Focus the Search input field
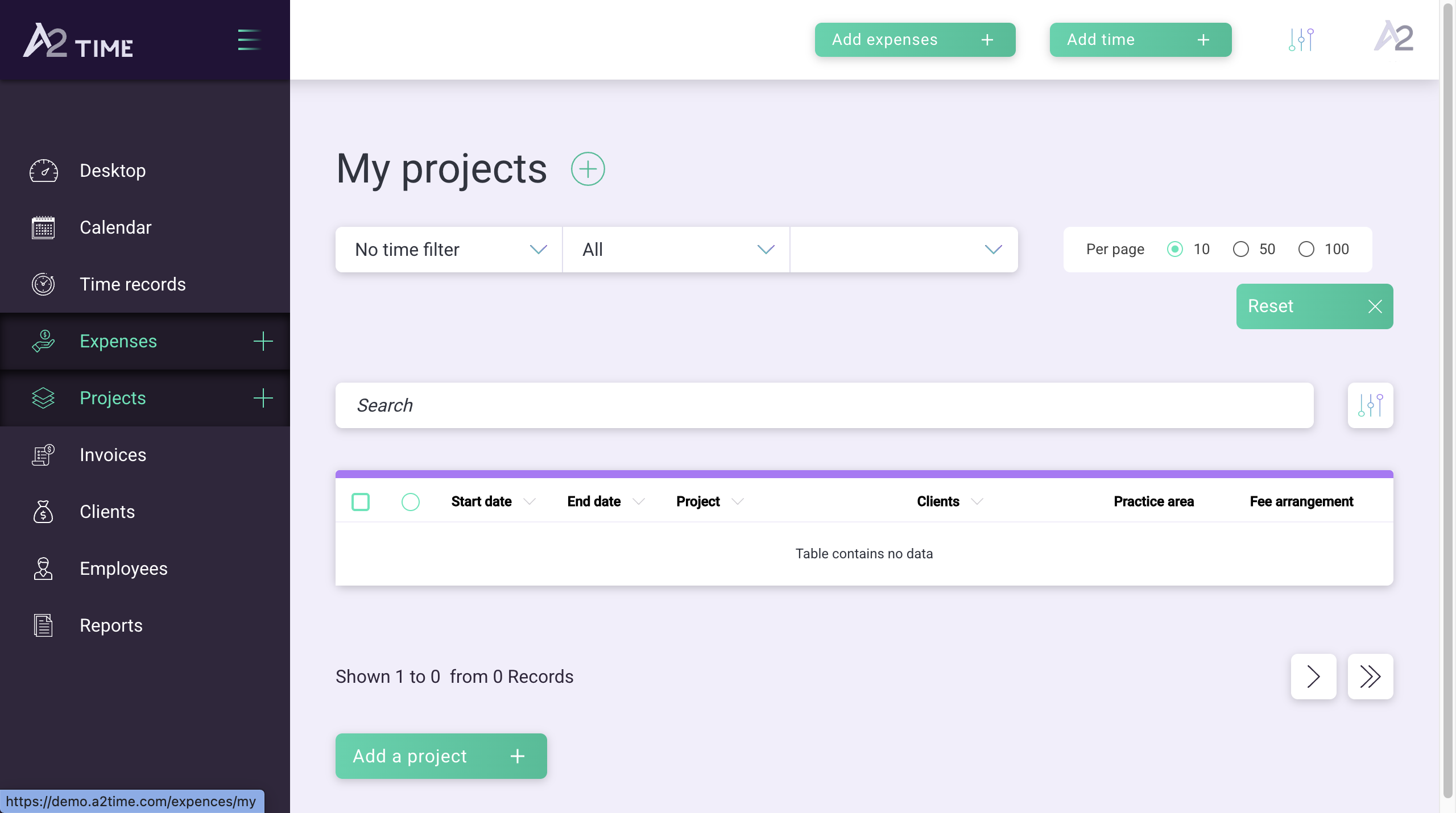This screenshot has height=813, width=1456. (x=825, y=405)
